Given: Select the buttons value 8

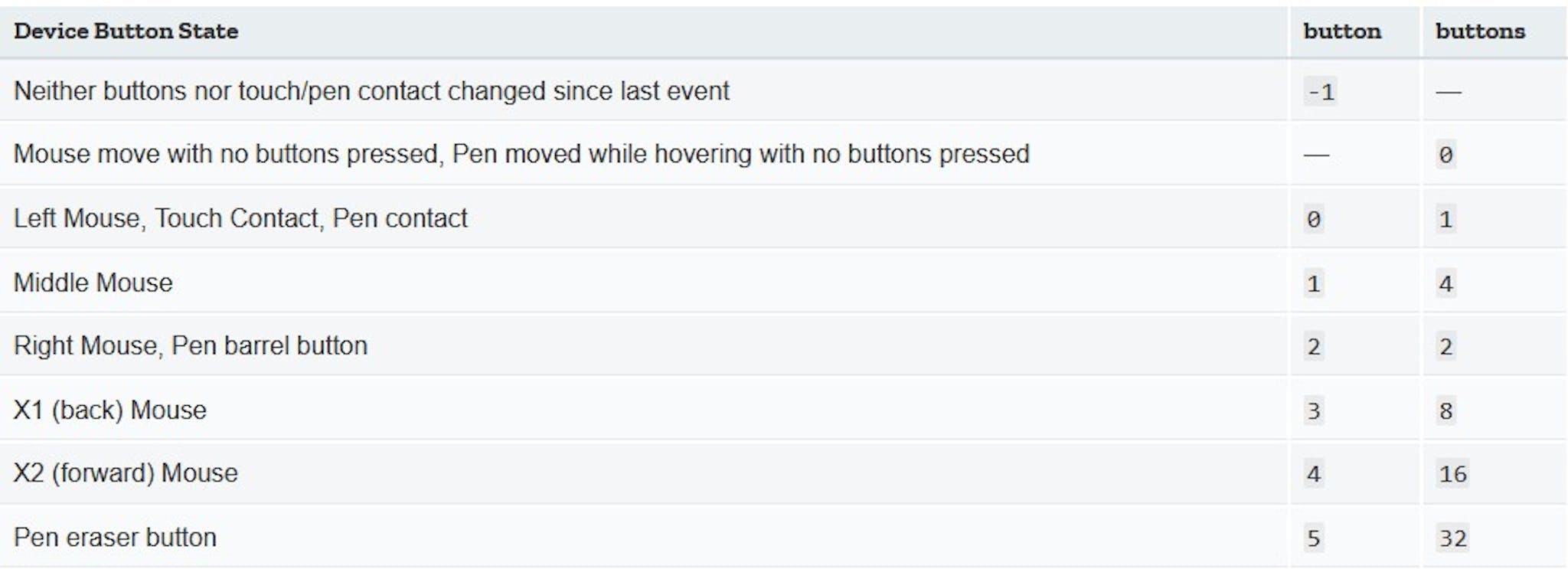Looking at the screenshot, I should pos(1445,411).
